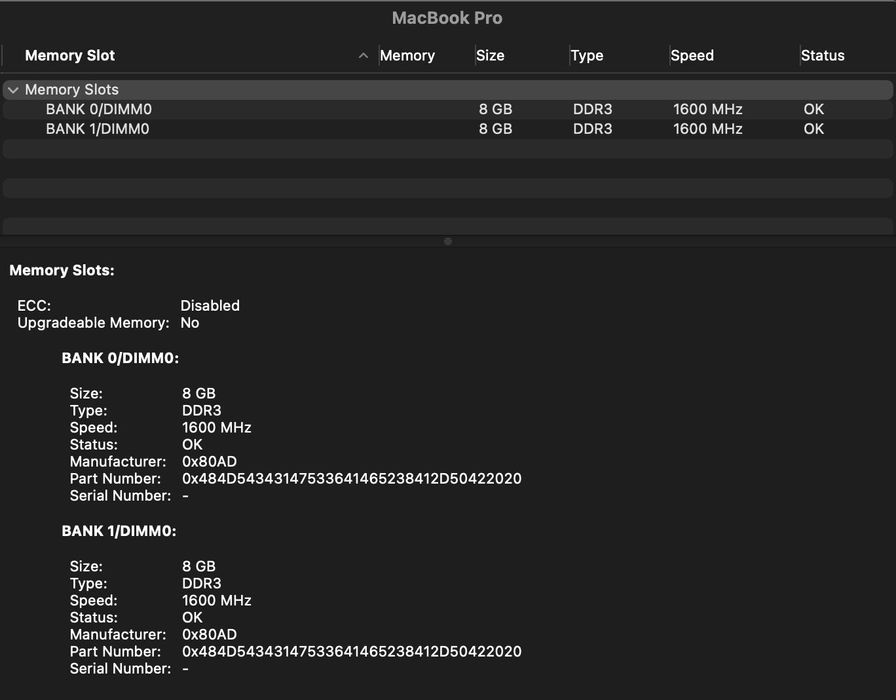Click DDR3 type cell of BANK 0/DIMM0 row
Viewport: 896px width, 700px height.
593,109
